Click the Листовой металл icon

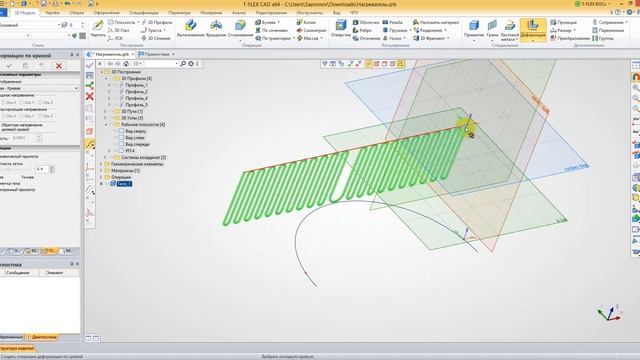(509, 26)
